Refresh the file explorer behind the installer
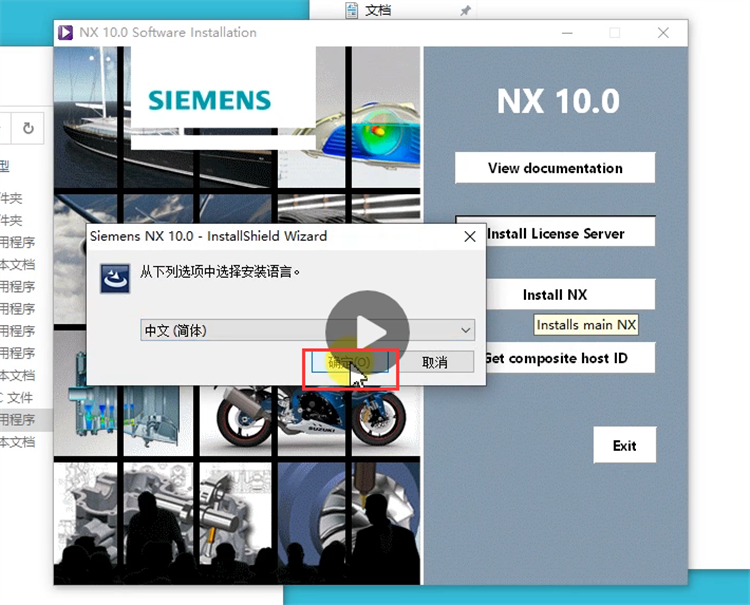This screenshot has height=605, width=750. tap(28, 128)
